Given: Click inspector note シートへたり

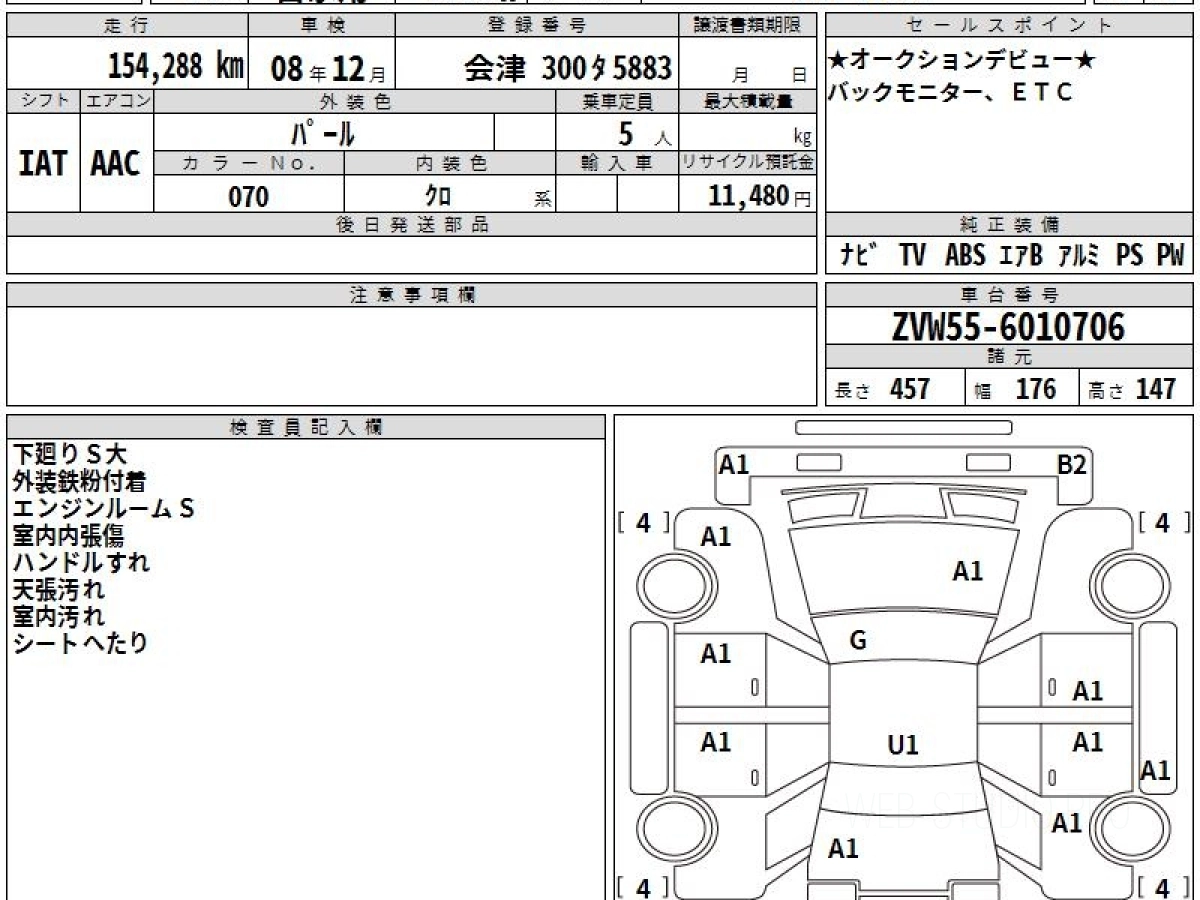Looking at the screenshot, I should [x=80, y=642].
